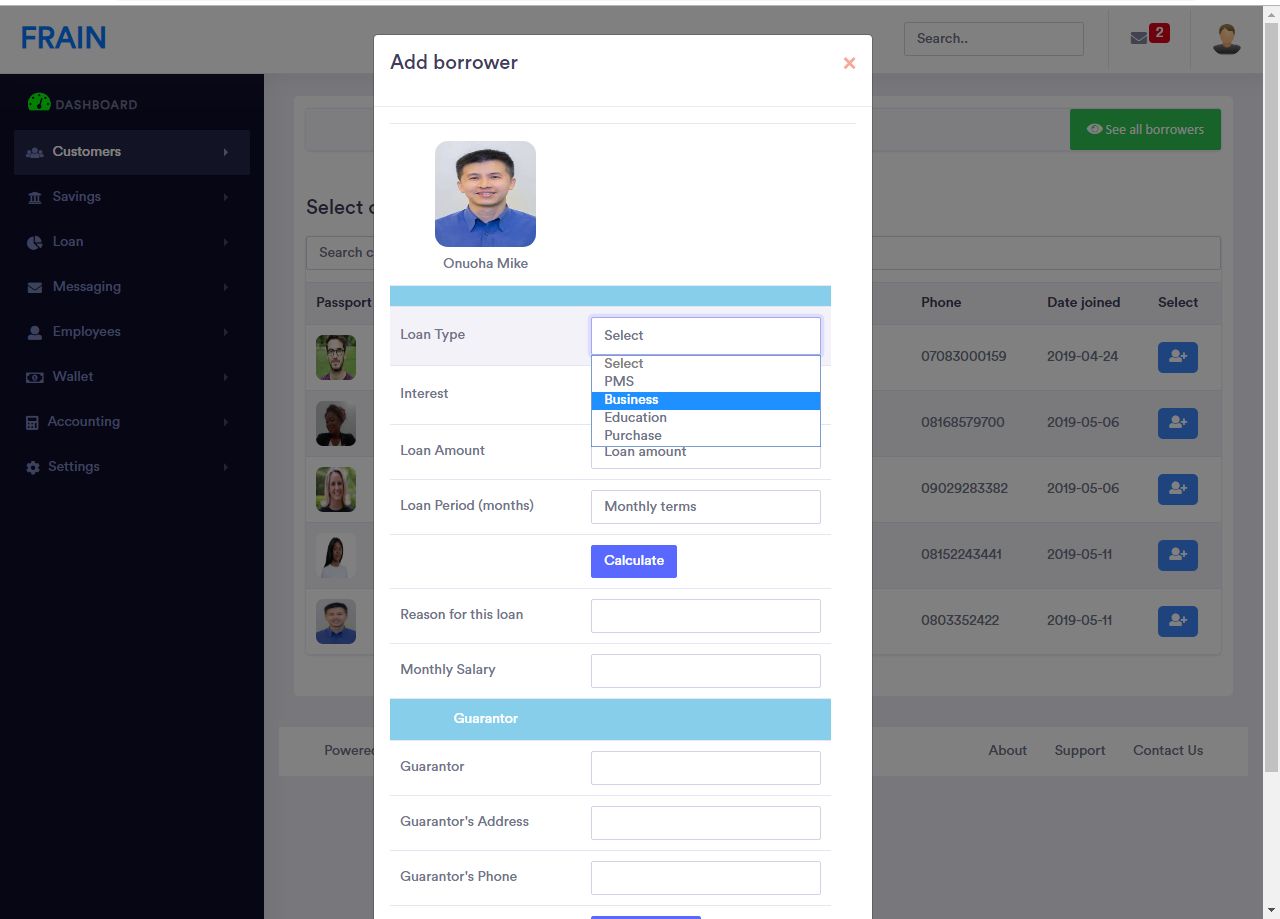Click add-borrower icon for customer 07083000159
The width and height of the screenshot is (1280, 919).
1177,356
